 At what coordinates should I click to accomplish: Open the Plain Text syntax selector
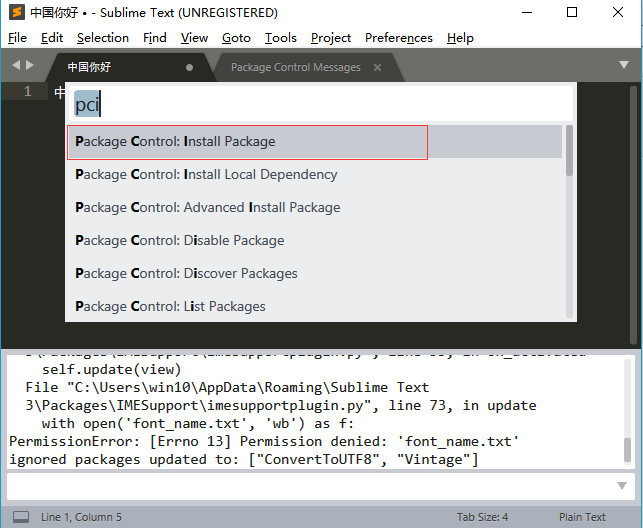[x=582, y=517]
